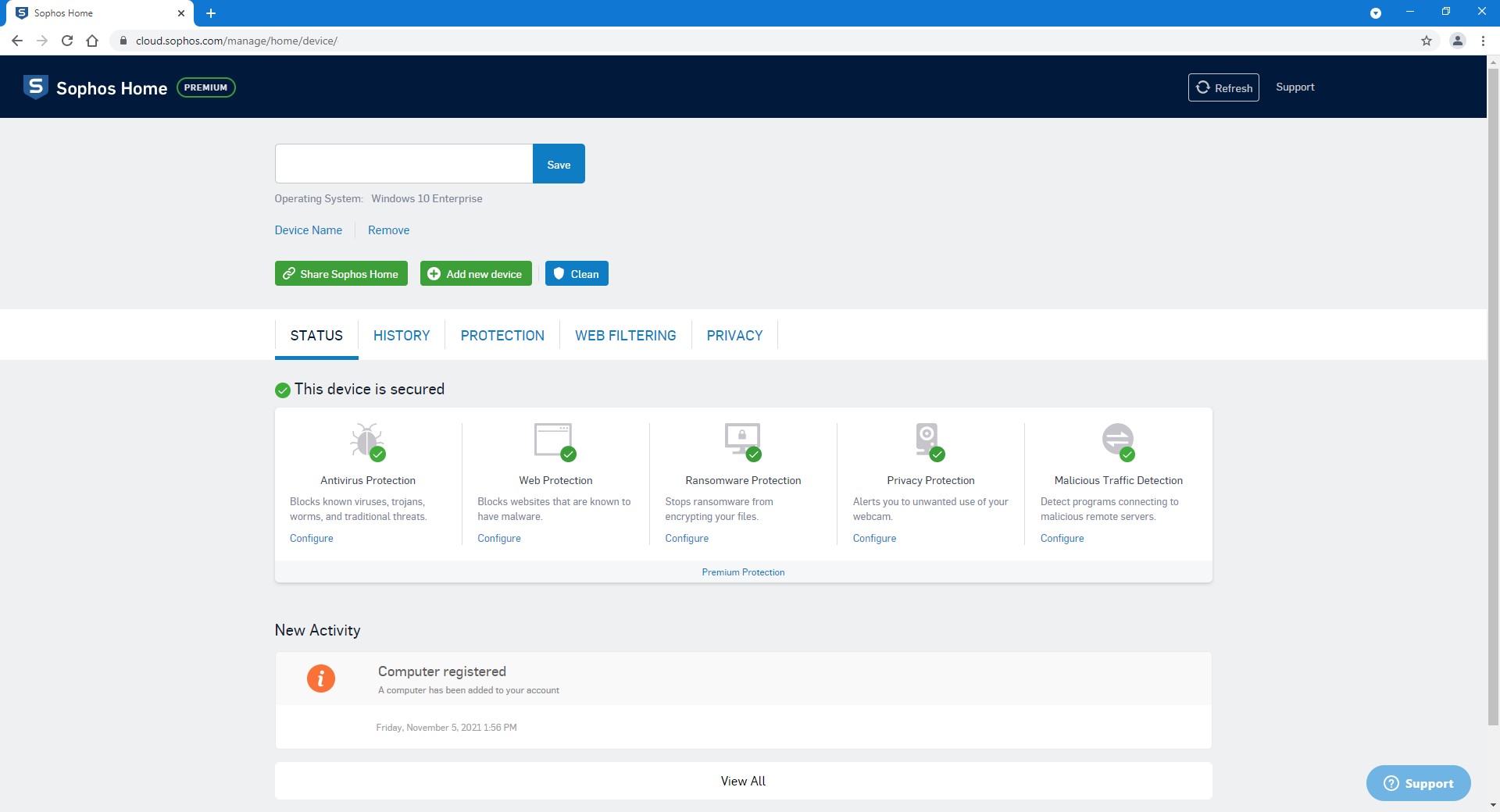Click the Web Protection browser window icon

555,441
